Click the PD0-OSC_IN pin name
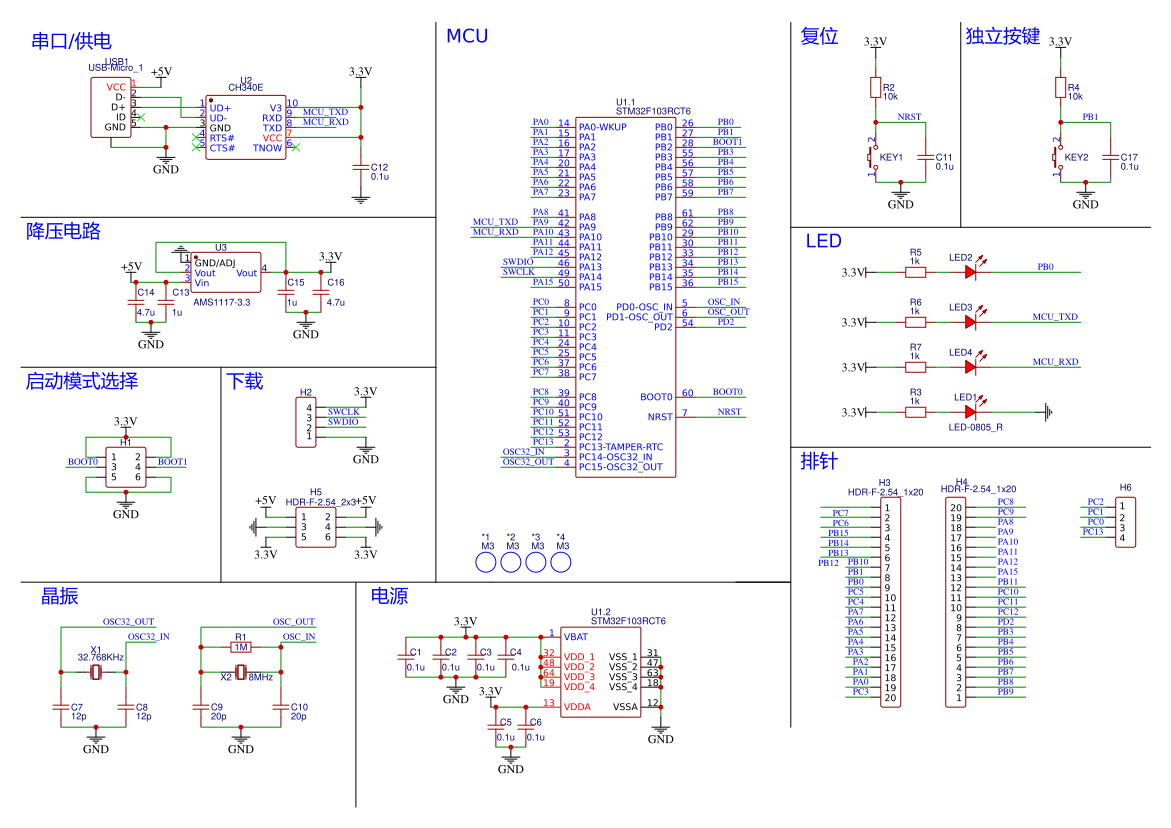1171x828 pixels. [x=644, y=307]
